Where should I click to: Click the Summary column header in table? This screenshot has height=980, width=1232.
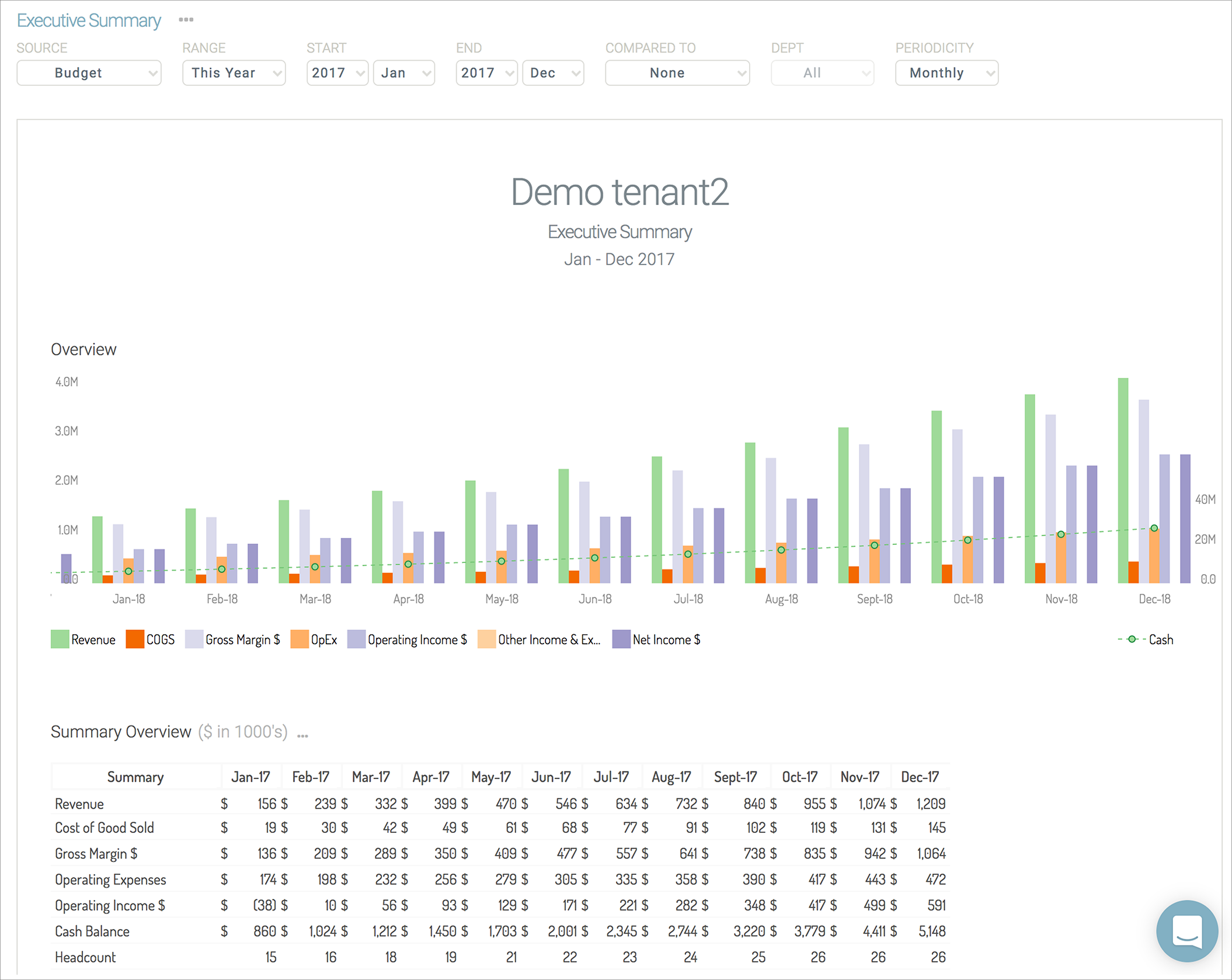coord(135,777)
